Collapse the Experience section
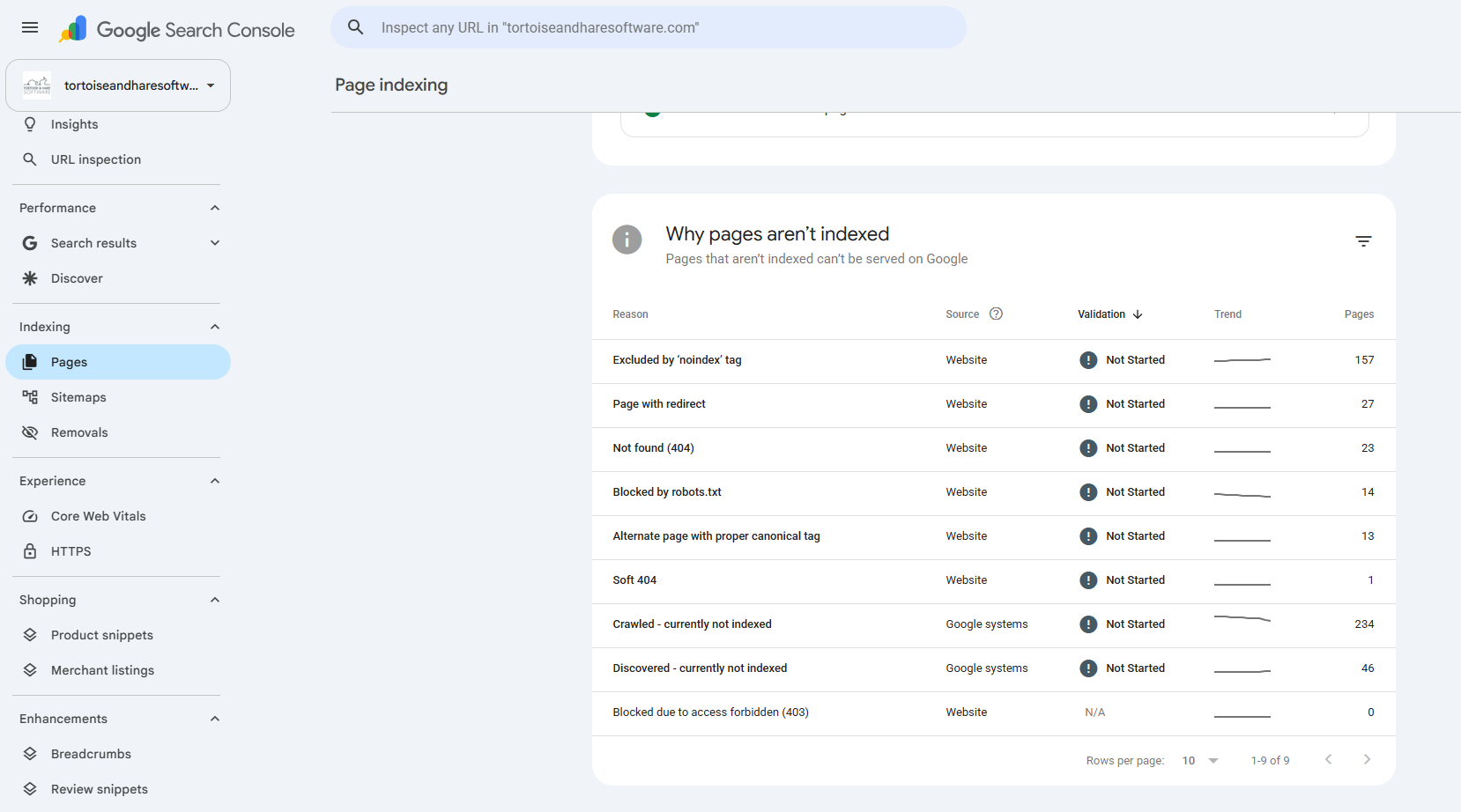 click(215, 481)
